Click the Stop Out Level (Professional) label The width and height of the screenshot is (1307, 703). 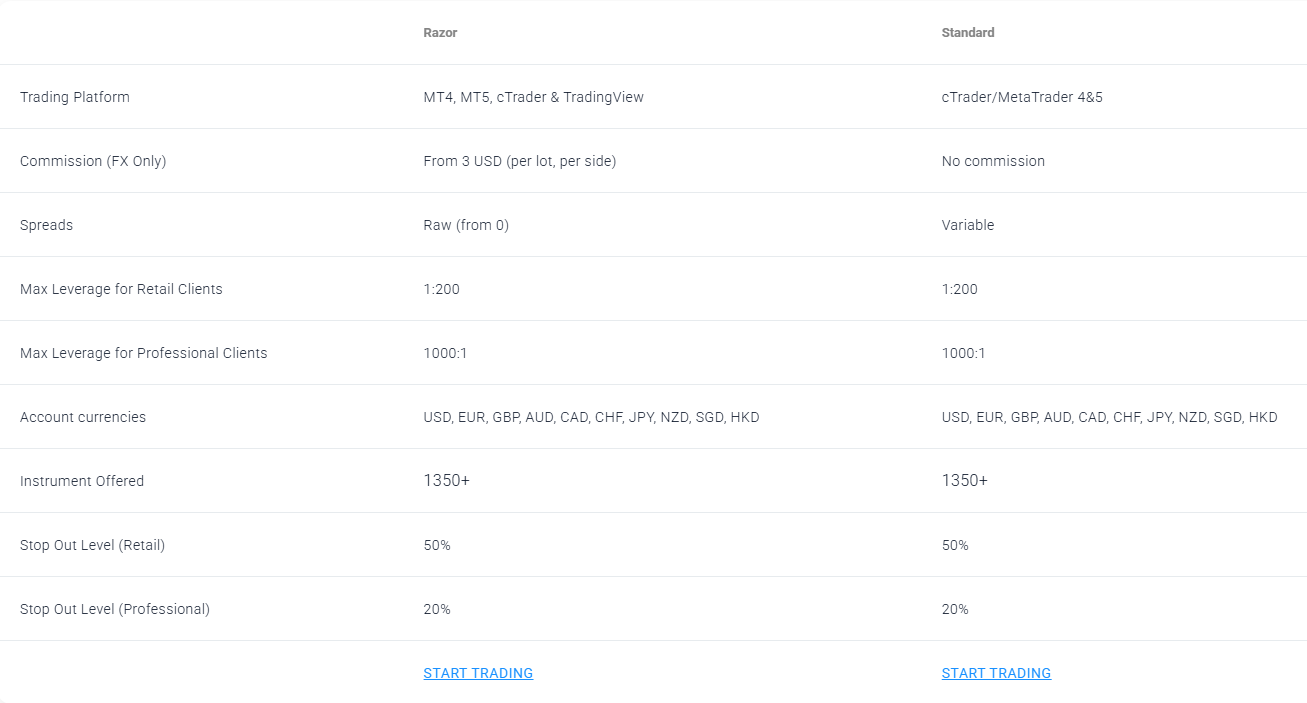pyautogui.click(x=115, y=609)
